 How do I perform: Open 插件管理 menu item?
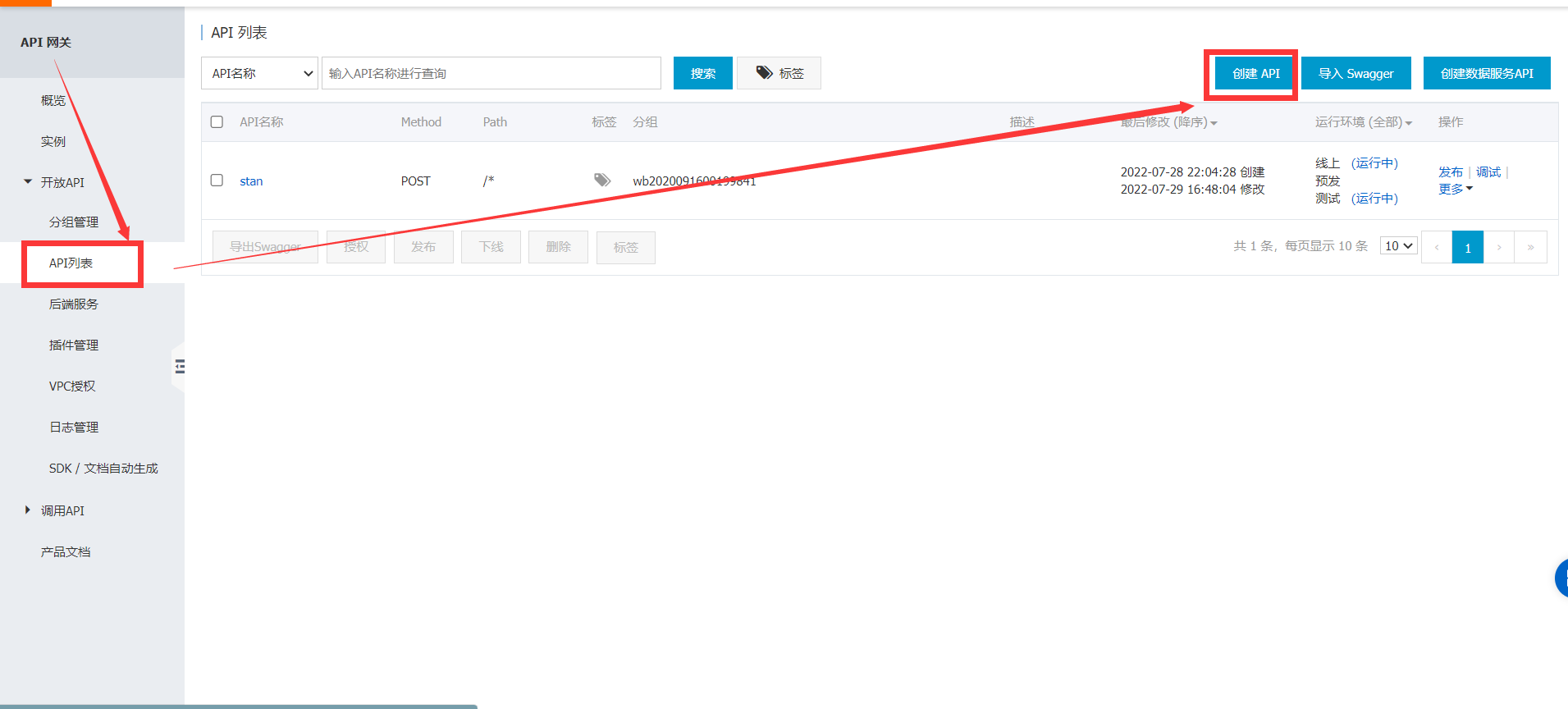pos(74,345)
